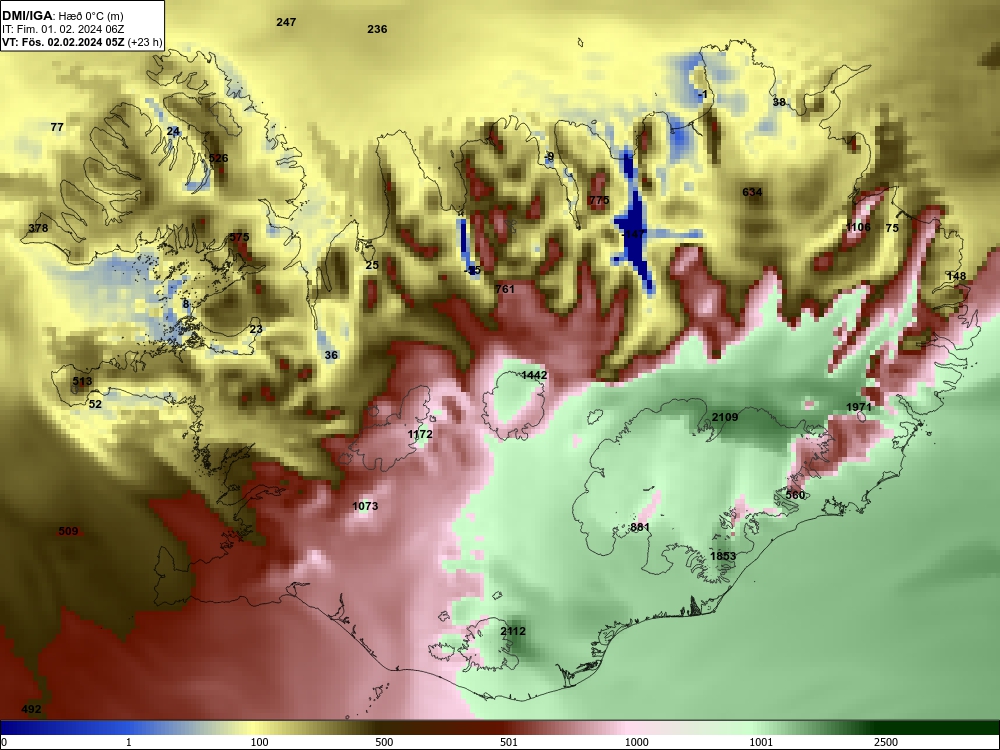Click the map value 1853

coord(723,556)
